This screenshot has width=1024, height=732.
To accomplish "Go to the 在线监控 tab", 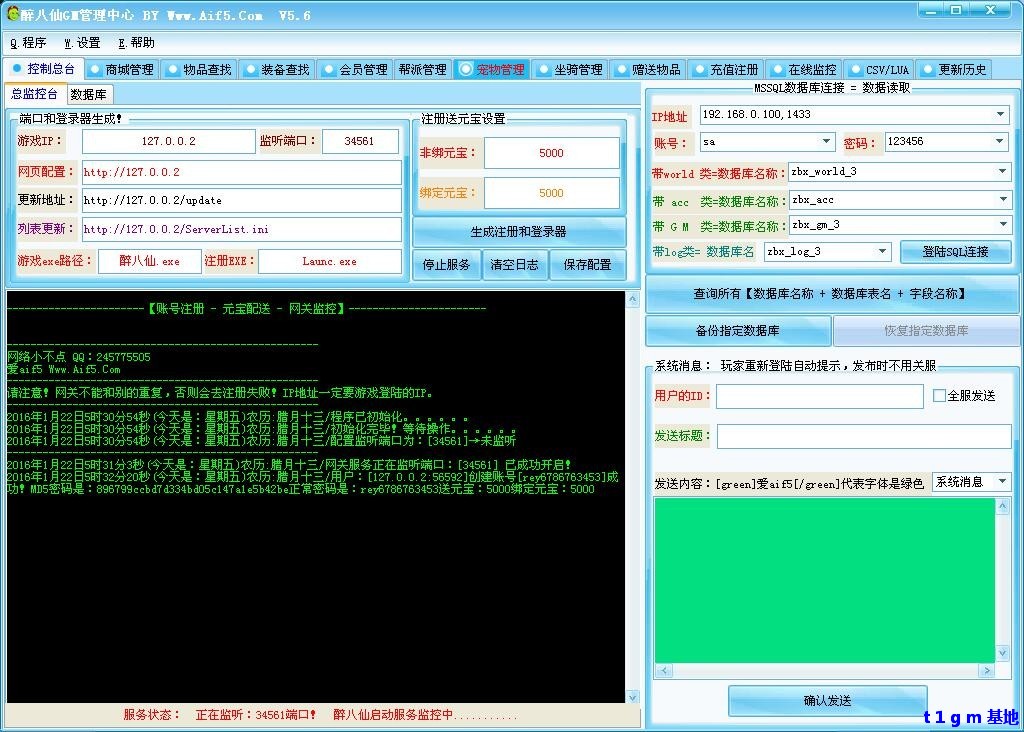I will pyautogui.click(x=804, y=70).
